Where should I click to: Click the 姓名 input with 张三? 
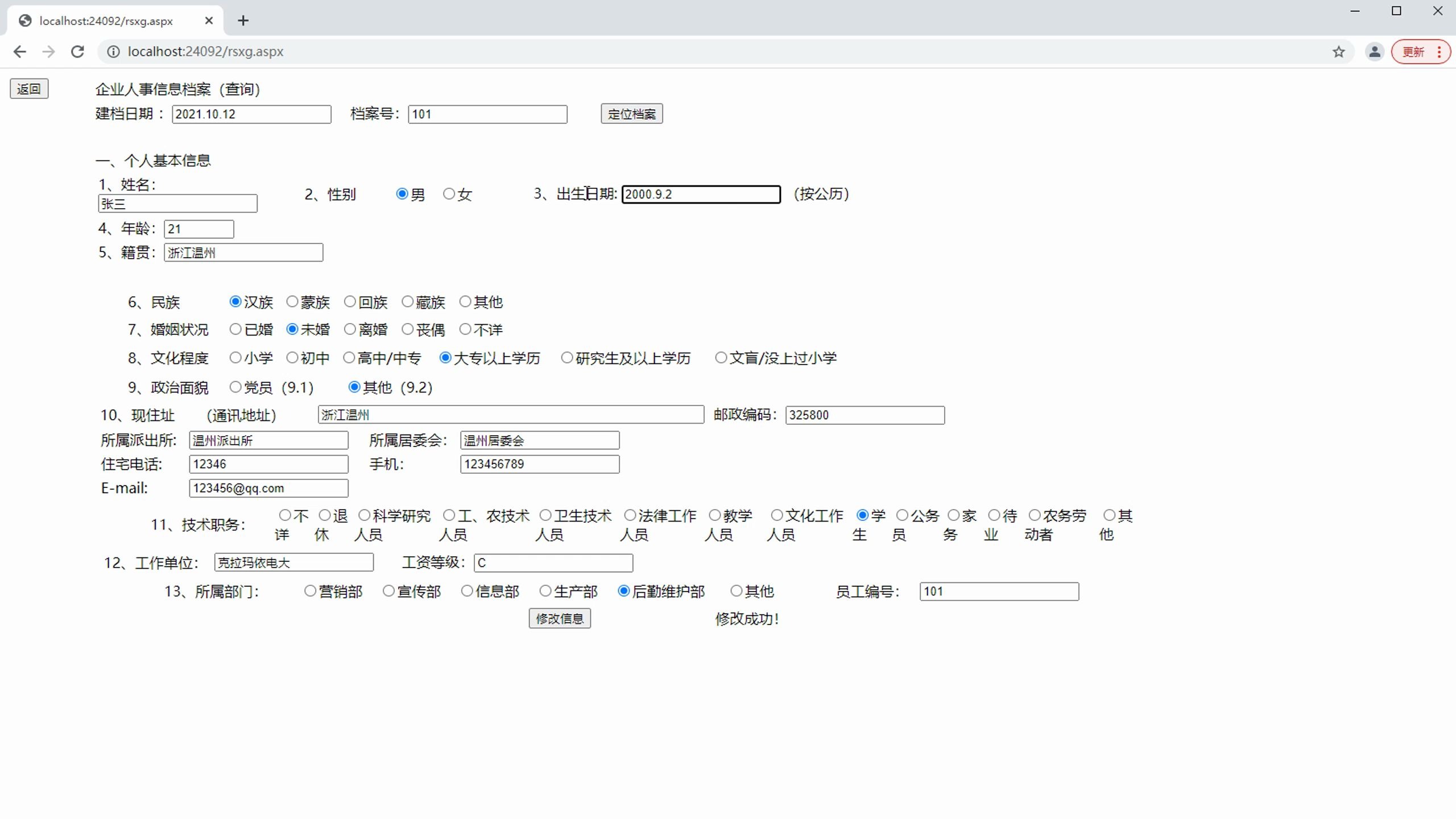177,204
